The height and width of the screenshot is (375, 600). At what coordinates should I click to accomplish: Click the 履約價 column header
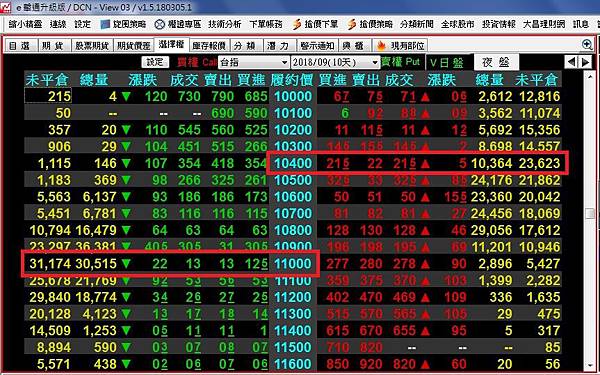292,80
